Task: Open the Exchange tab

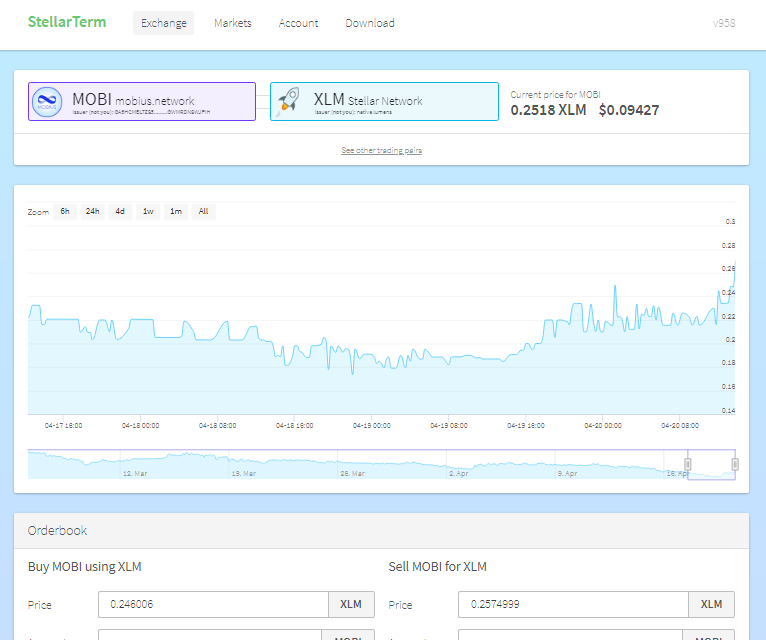Action: click(x=164, y=23)
